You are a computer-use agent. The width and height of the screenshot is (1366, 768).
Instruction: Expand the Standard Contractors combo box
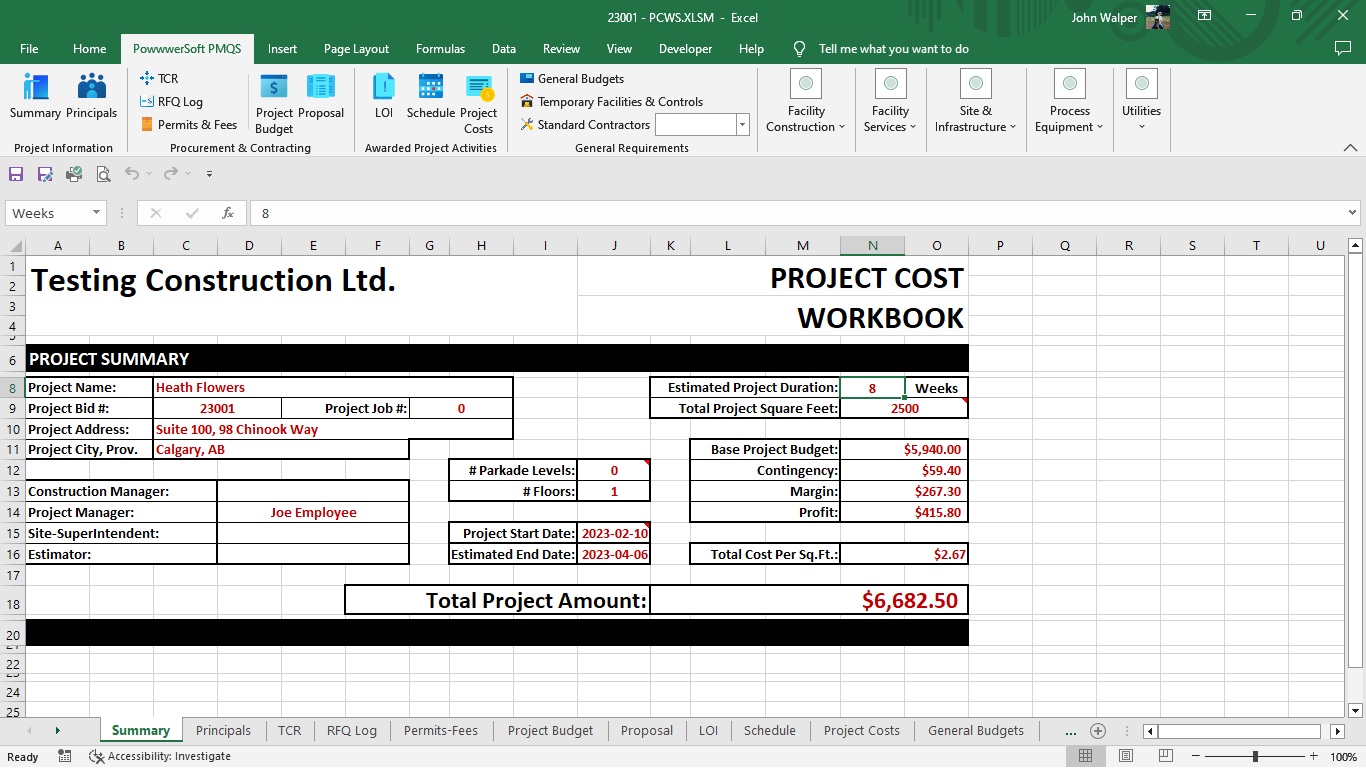pyautogui.click(x=742, y=125)
